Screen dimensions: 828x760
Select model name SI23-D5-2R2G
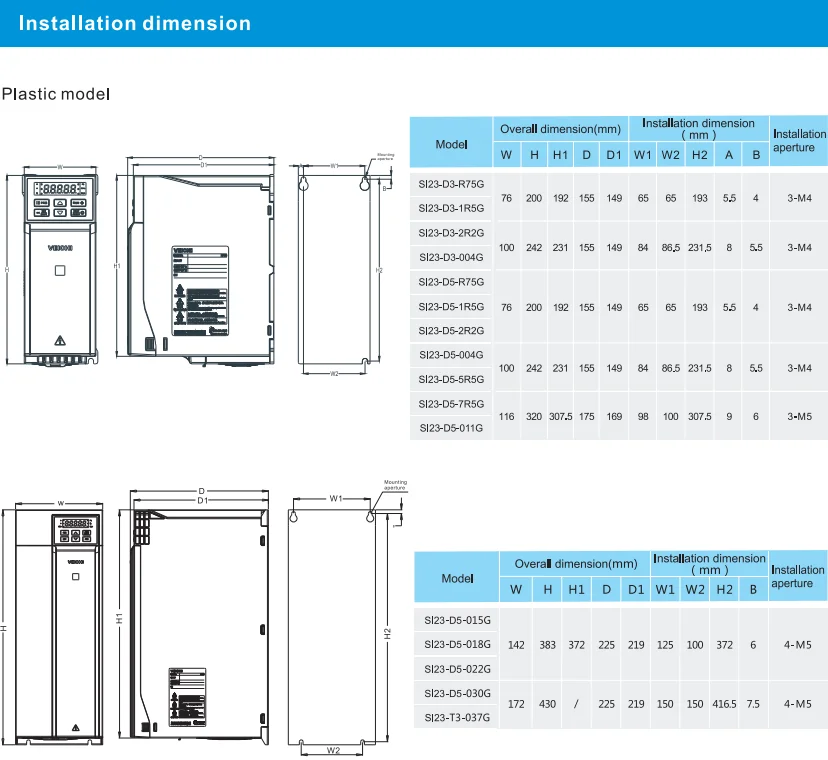[x=451, y=331]
